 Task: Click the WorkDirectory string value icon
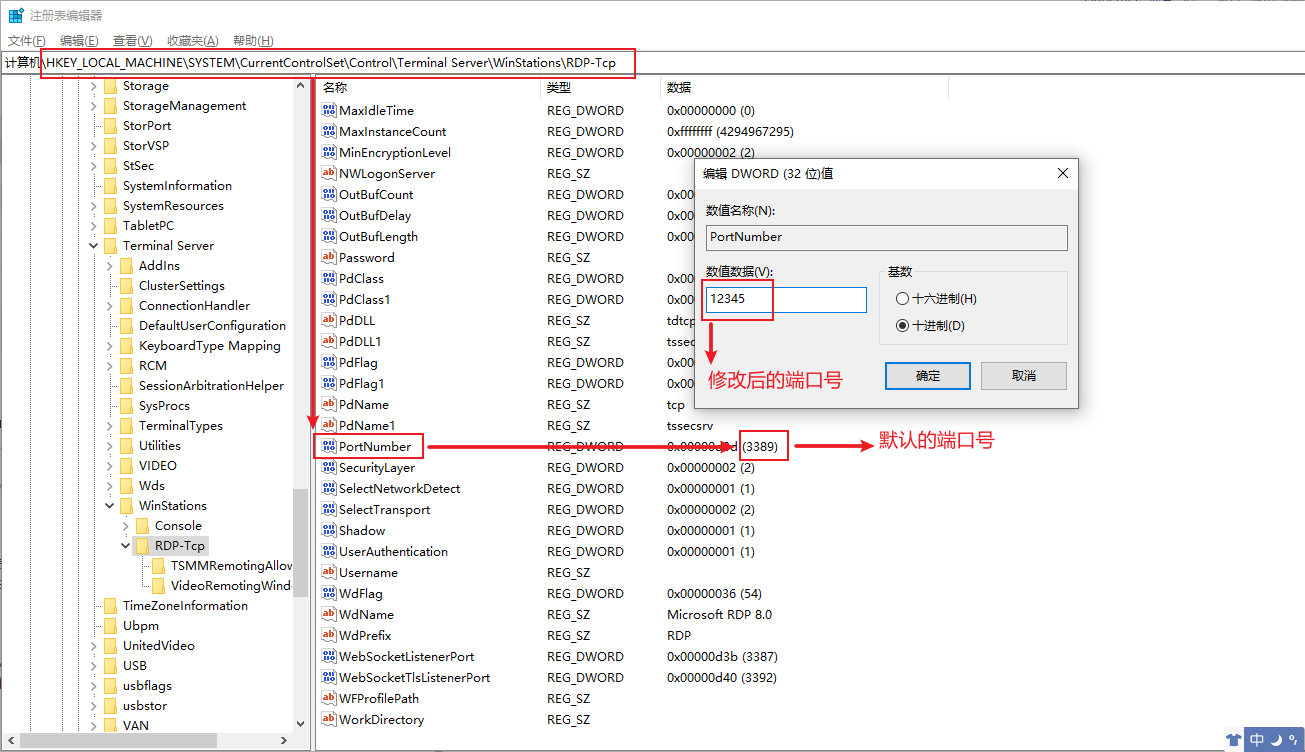click(x=329, y=719)
